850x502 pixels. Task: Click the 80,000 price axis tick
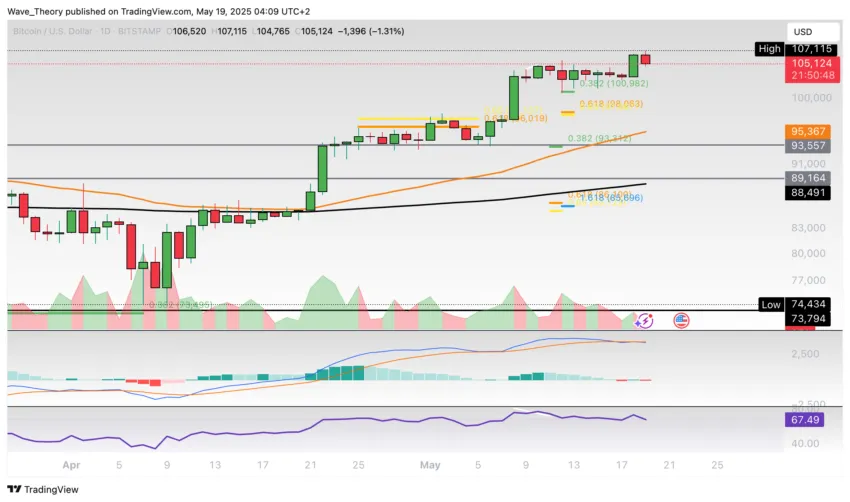coord(808,253)
